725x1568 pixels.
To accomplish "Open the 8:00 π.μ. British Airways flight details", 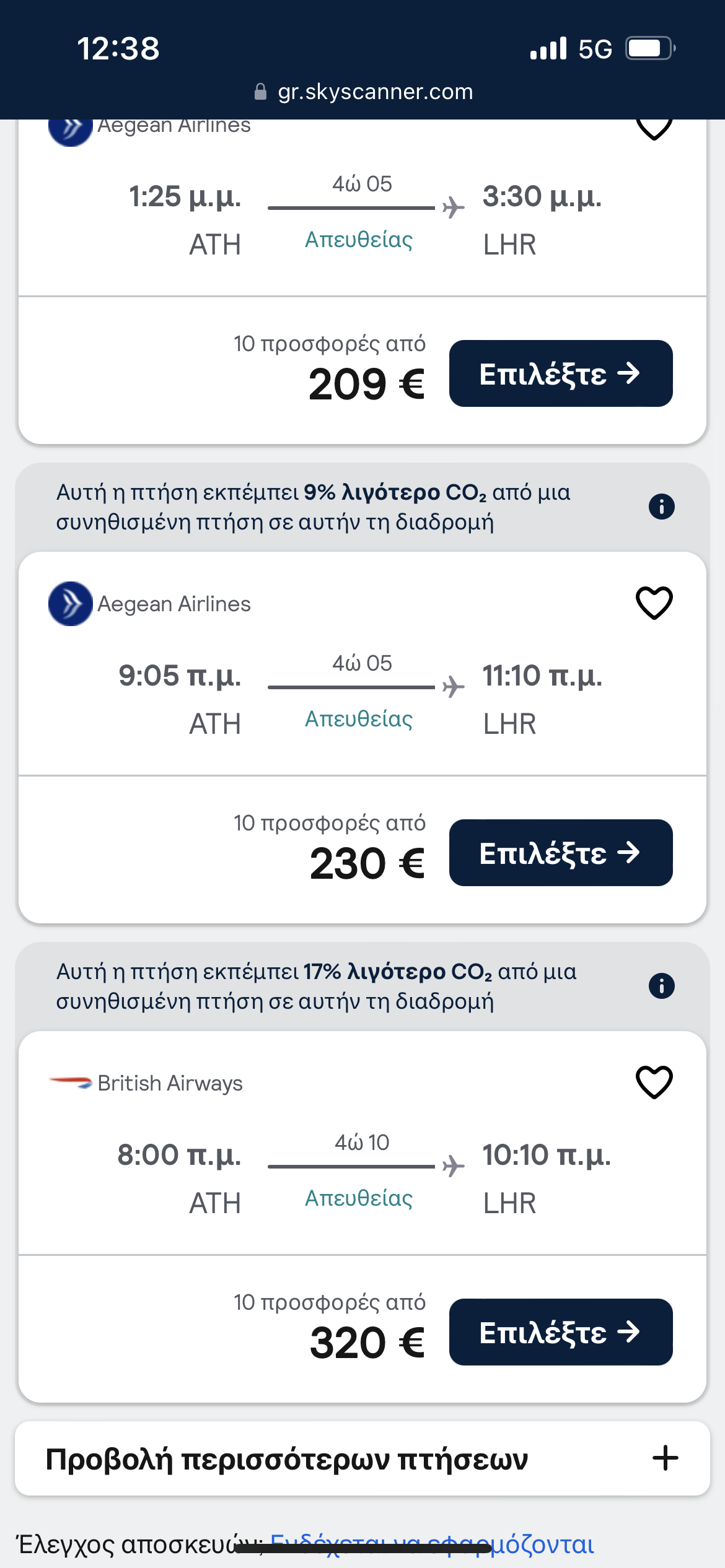I will [362, 1179].
